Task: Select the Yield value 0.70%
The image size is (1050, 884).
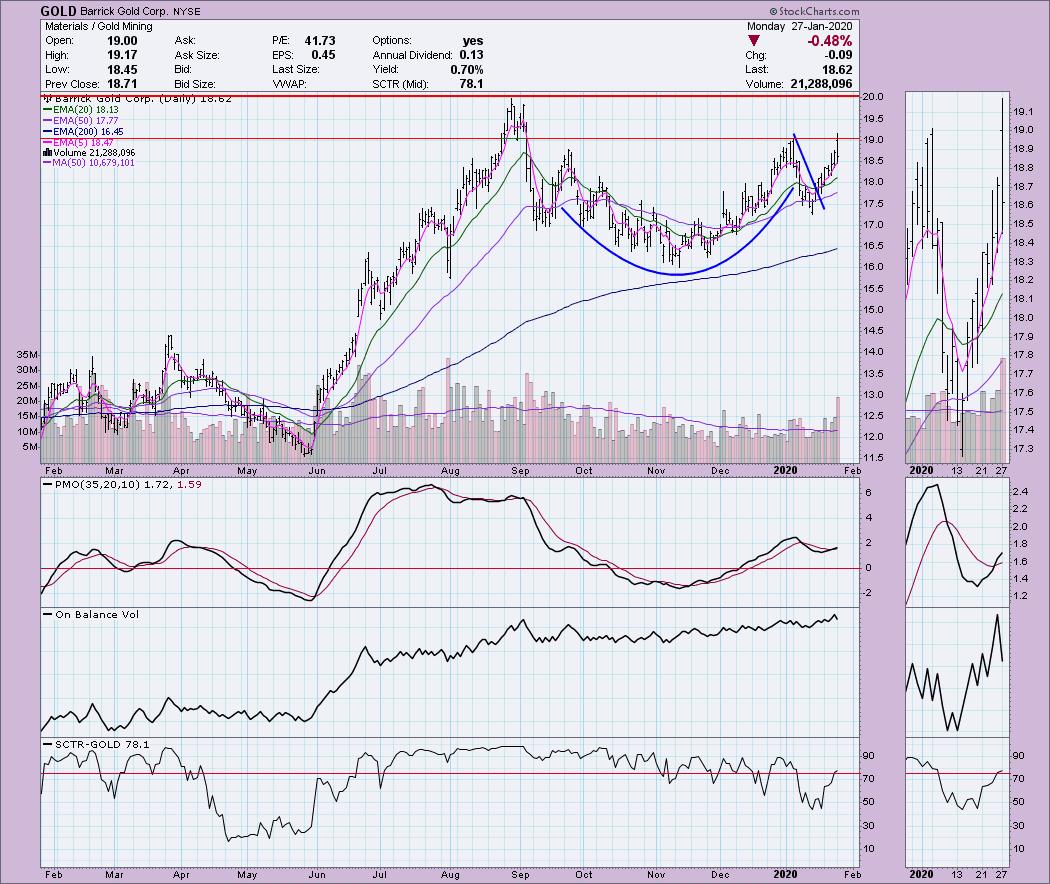Action: (x=467, y=70)
